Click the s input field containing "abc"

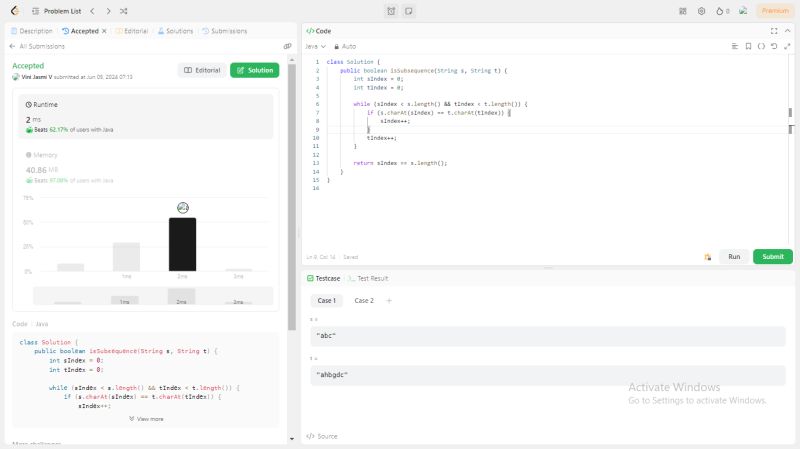pyautogui.click(x=548, y=336)
